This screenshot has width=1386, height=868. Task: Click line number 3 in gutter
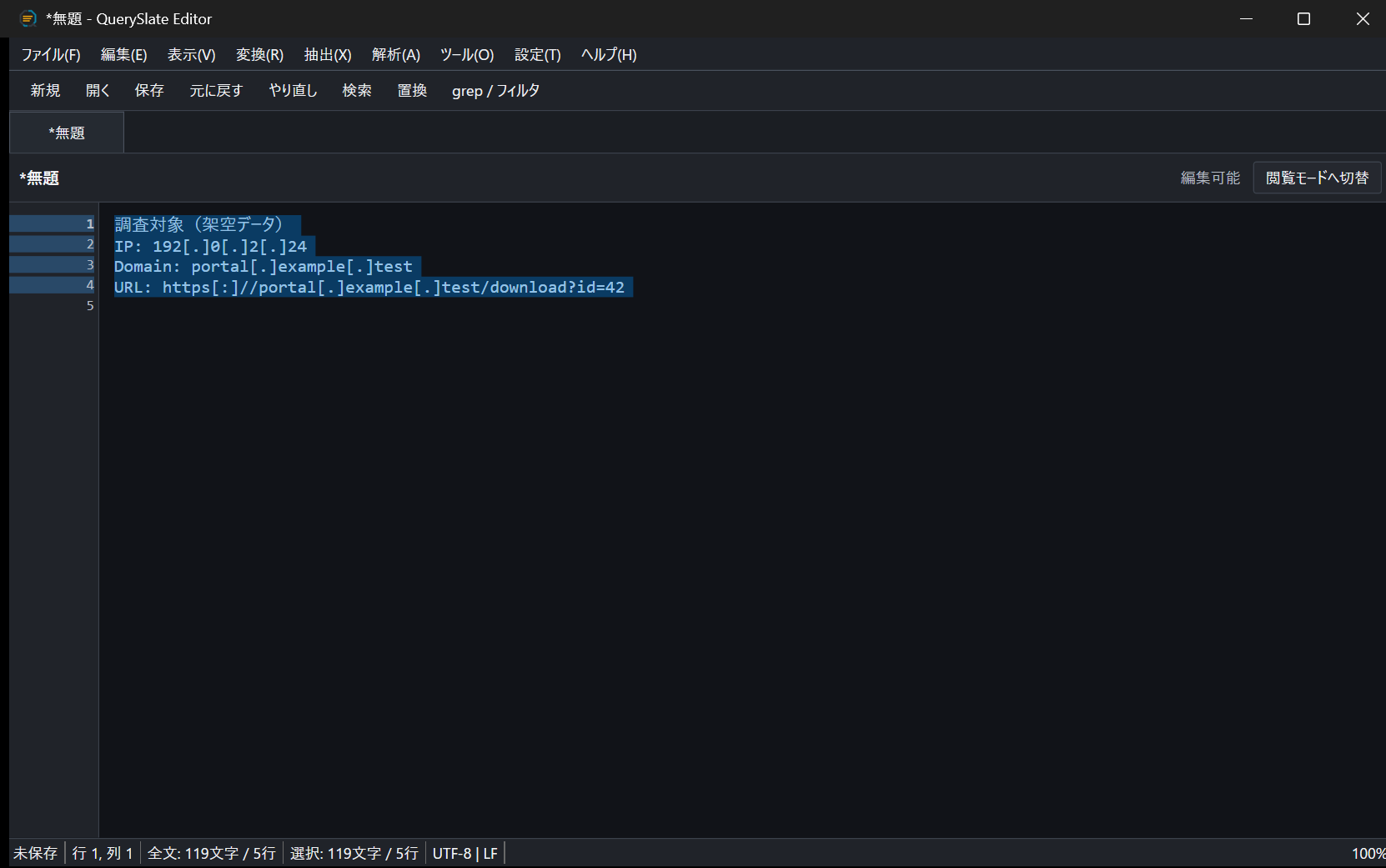coord(90,264)
